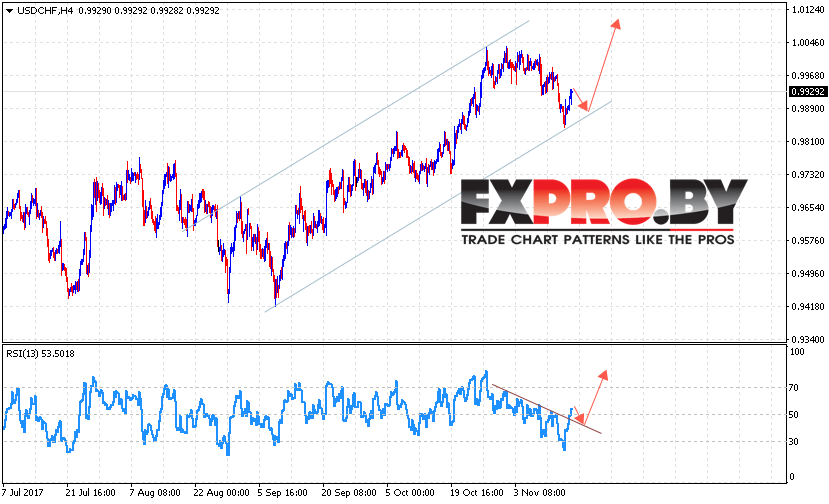This screenshot has width=829, height=504.
Task: Select price level 0.98100 on the scale
Action: pos(807,142)
